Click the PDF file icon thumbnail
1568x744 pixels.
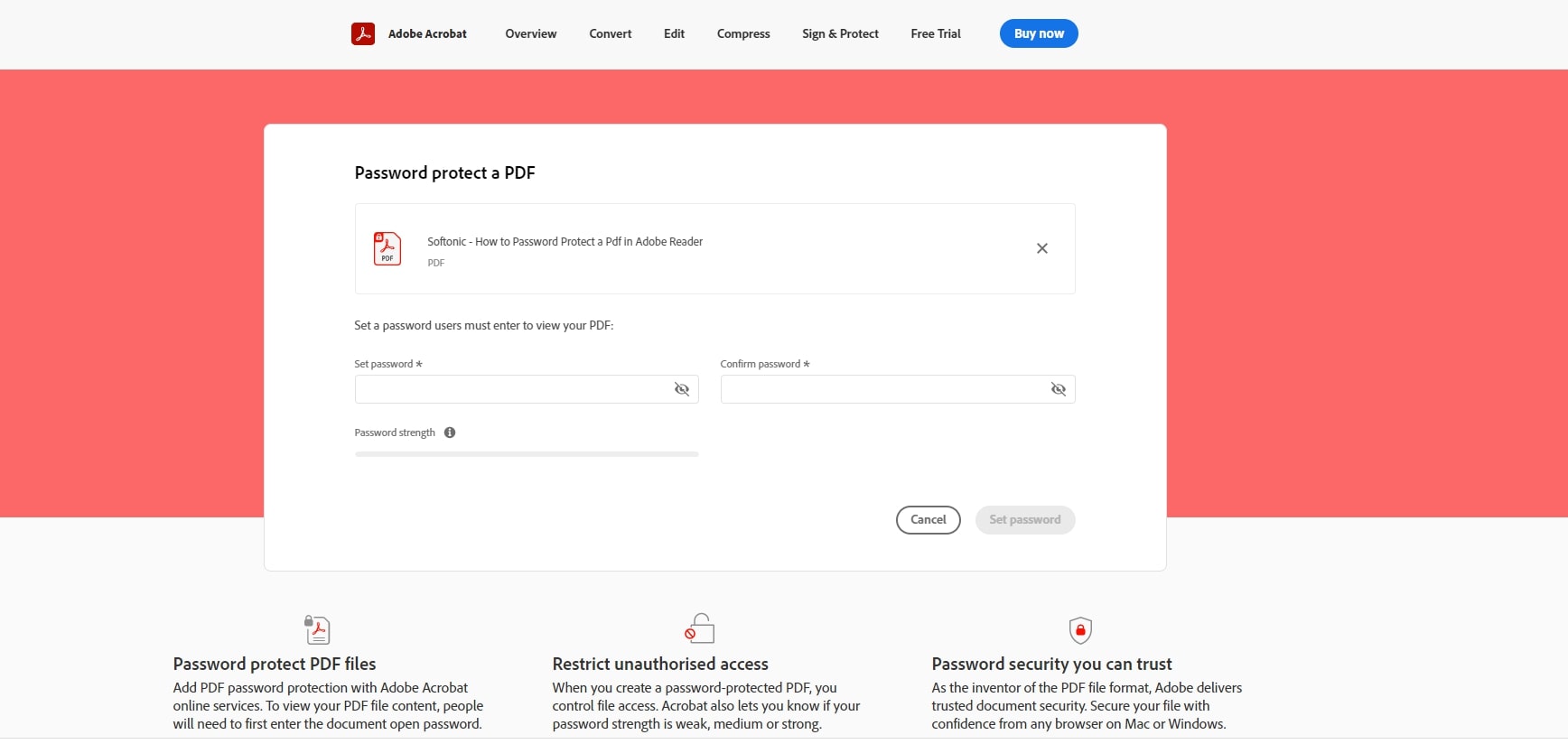pyautogui.click(x=387, y=248)
